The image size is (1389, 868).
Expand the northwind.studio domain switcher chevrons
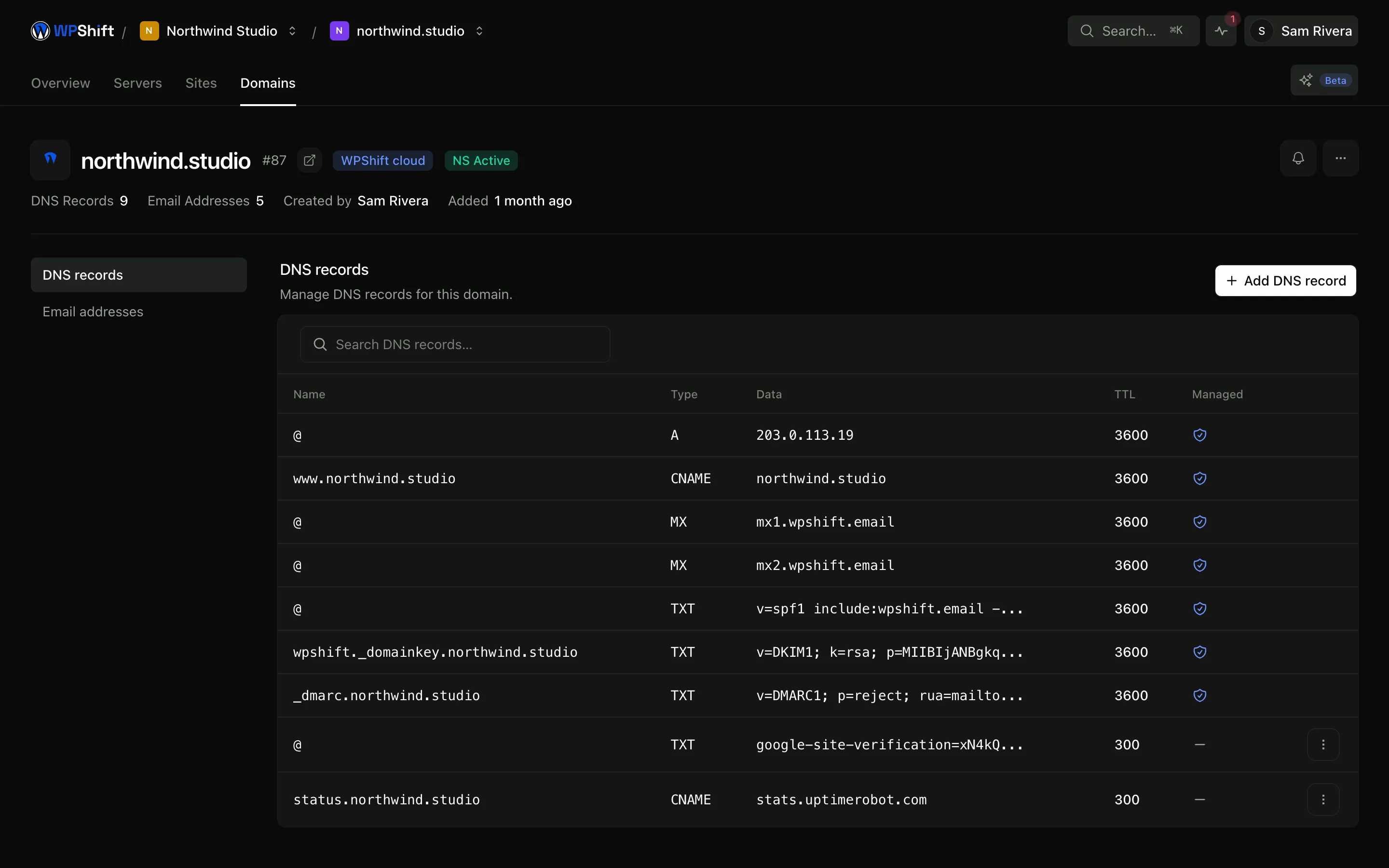tap(479, 31)
